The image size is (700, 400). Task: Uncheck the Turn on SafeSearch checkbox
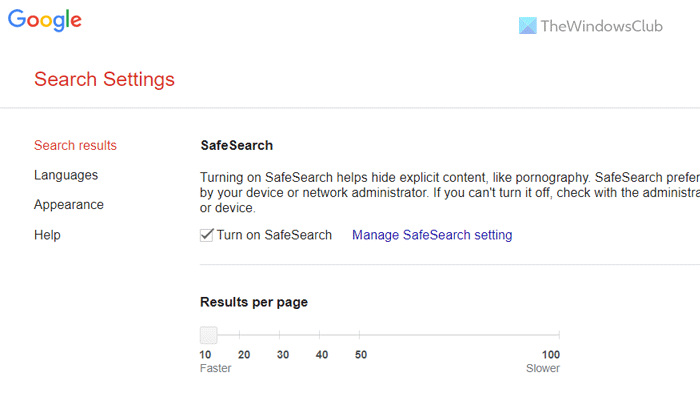(207, 235)
